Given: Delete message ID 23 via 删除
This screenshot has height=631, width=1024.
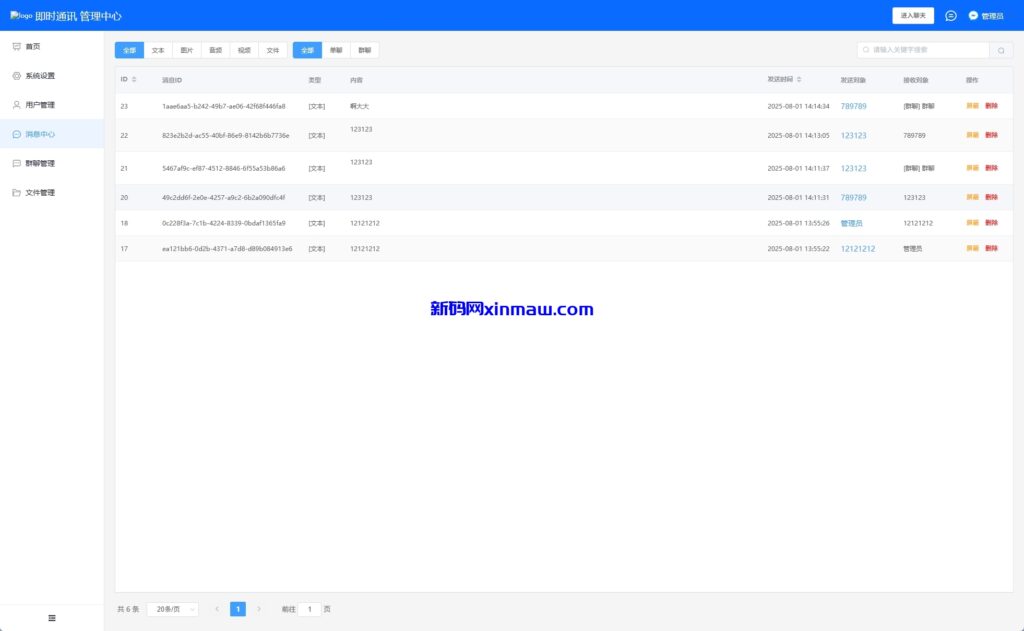Looking at the screenshot, I should (991, 106).
